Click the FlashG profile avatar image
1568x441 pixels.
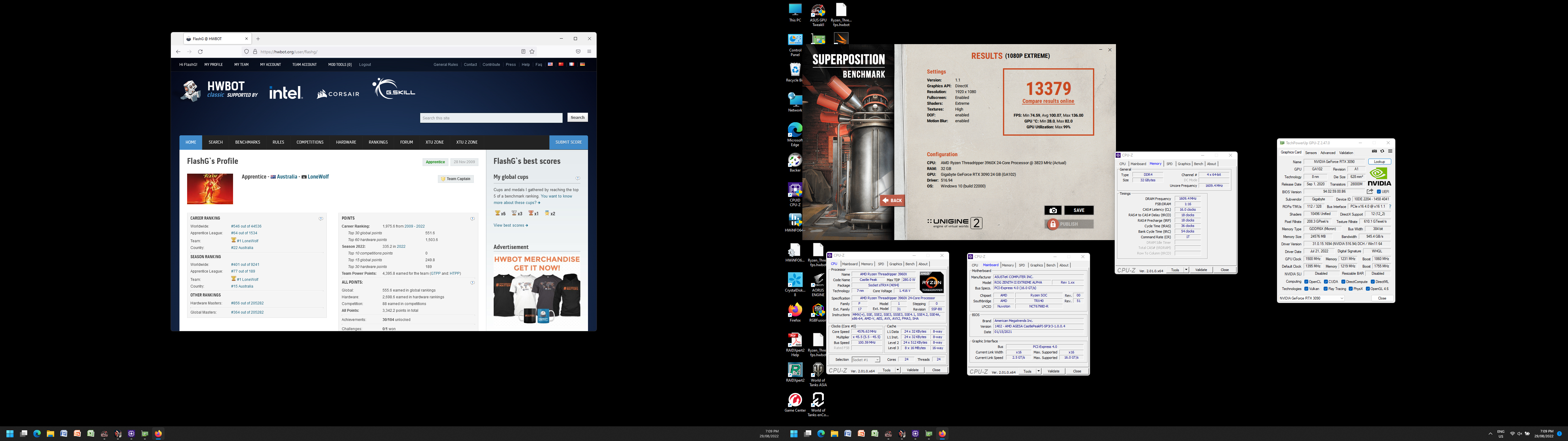point(210,189)
